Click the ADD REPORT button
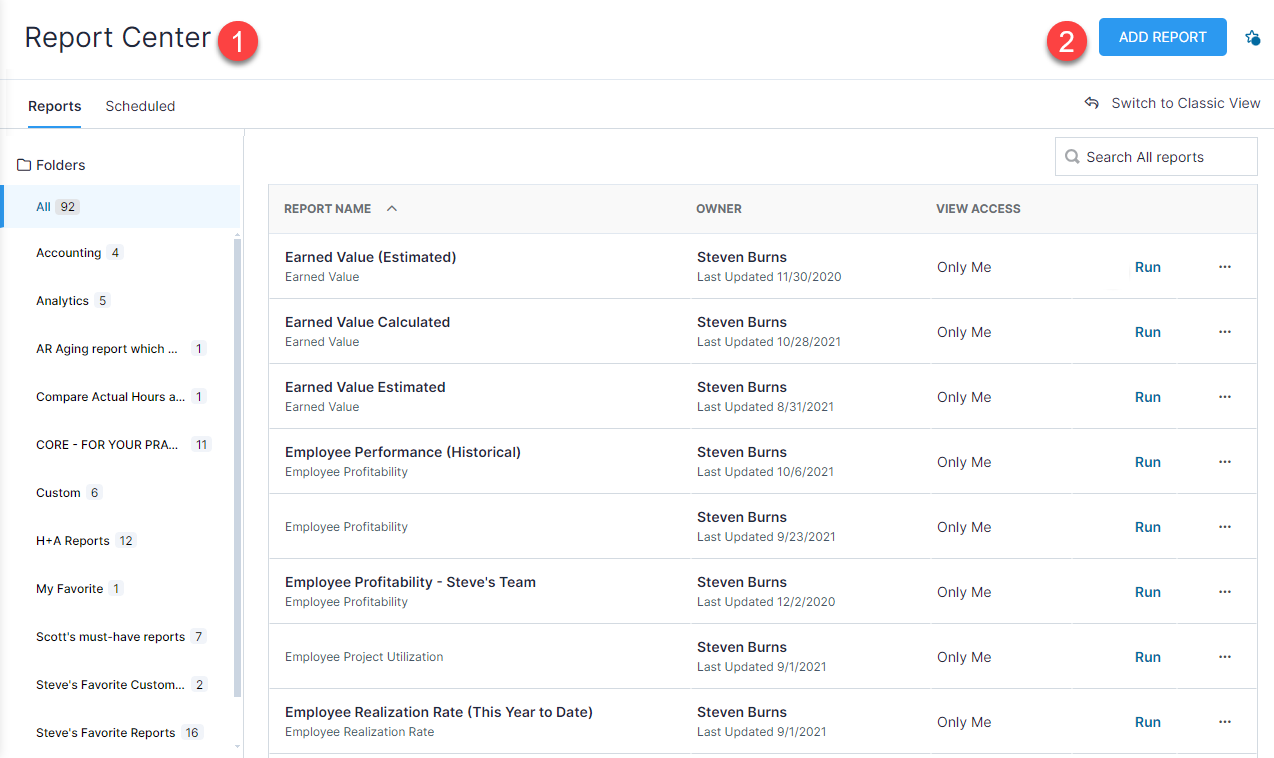The height and width of the screenshot is (758, 1274). 1162,37
